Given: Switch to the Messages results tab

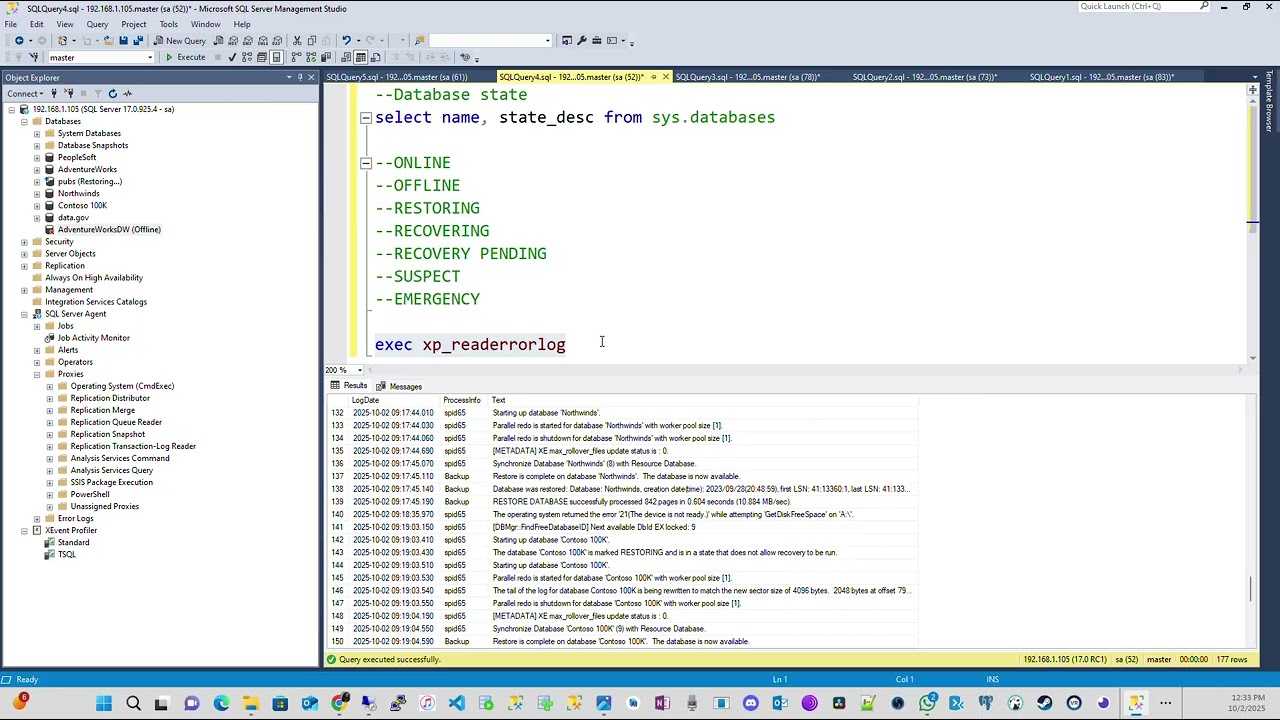Looking at the screenshot, I should point(400,386).
